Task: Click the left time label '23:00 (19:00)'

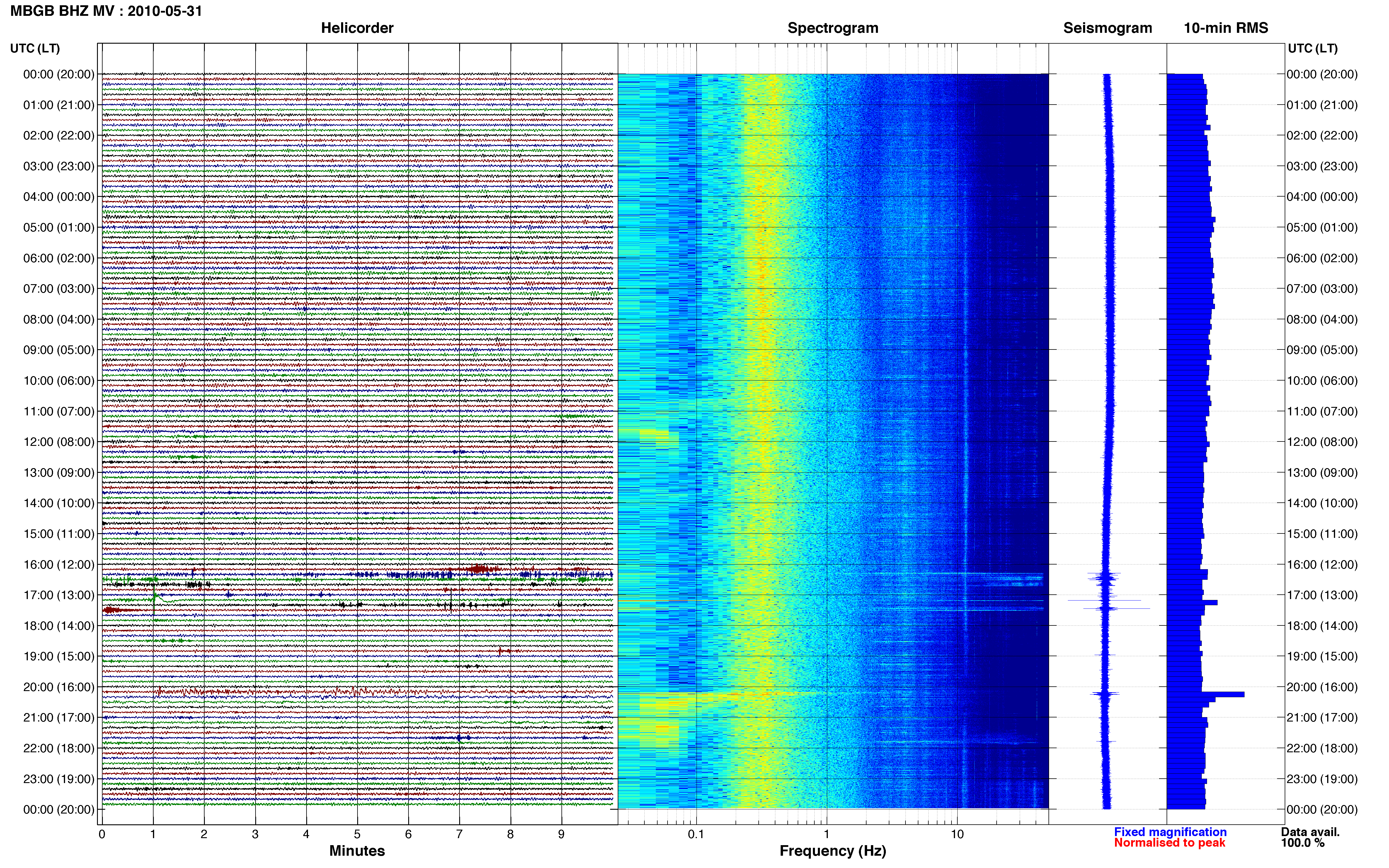Action: pos(59,779)
